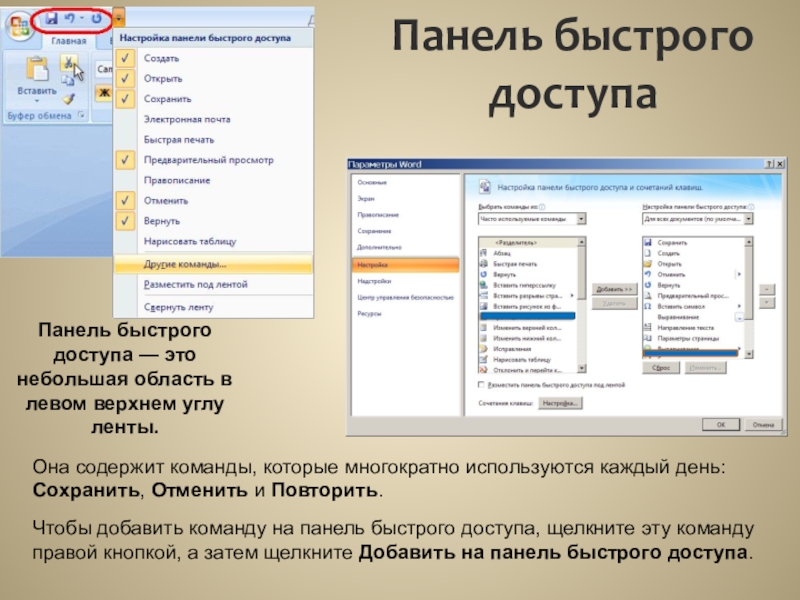Click the Save icon in quick access toolbar
This screenshot has width=800, height=600.
[51, 19]
